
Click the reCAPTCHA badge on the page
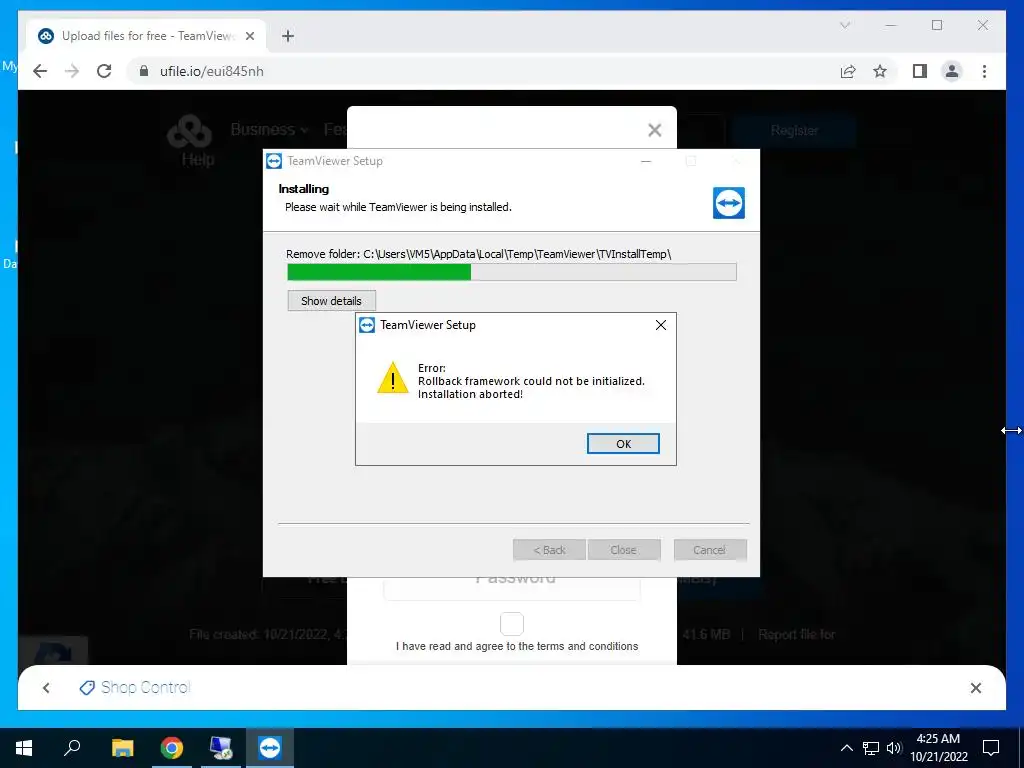coord(53,650)
